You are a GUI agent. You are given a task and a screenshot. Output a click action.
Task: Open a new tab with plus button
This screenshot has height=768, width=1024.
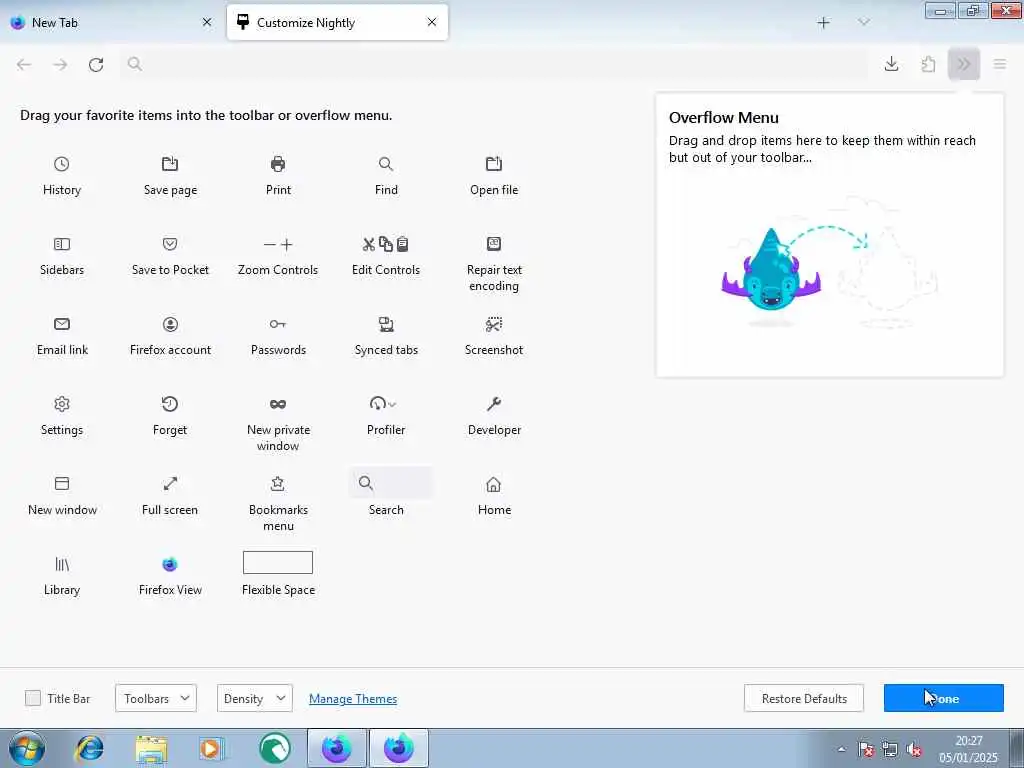824,23
